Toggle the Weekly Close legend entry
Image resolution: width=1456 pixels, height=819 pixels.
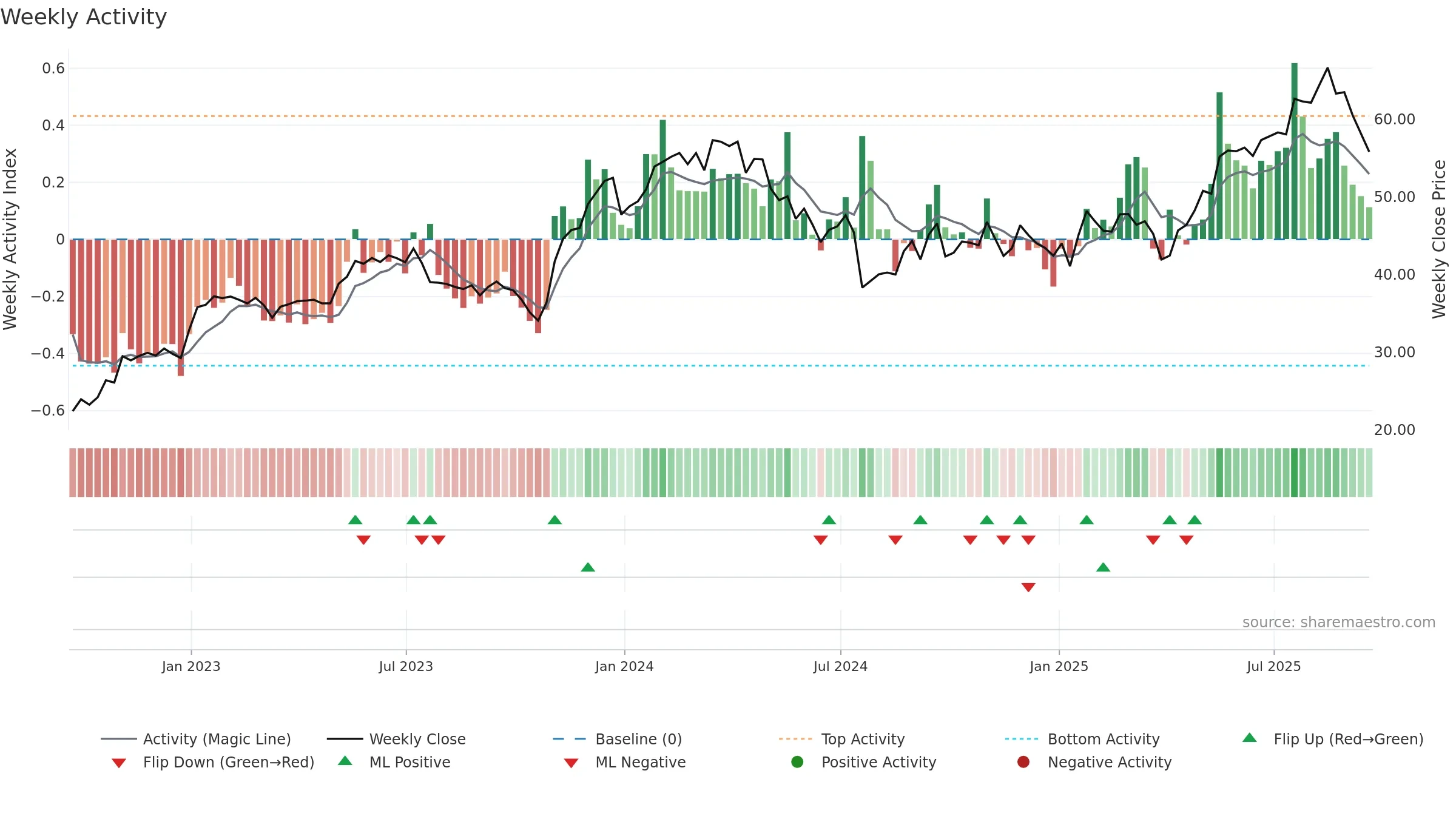[x=396, y=739]
